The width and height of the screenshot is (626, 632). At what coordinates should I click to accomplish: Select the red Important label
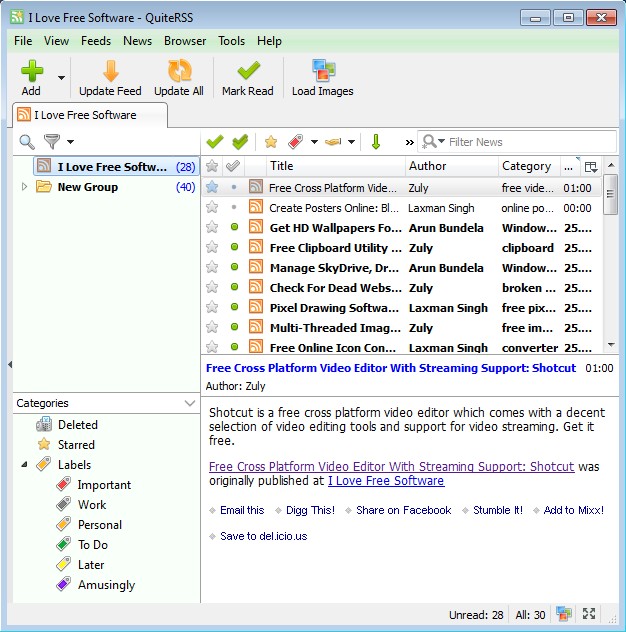pyautogui.click(x=104, y=485)
